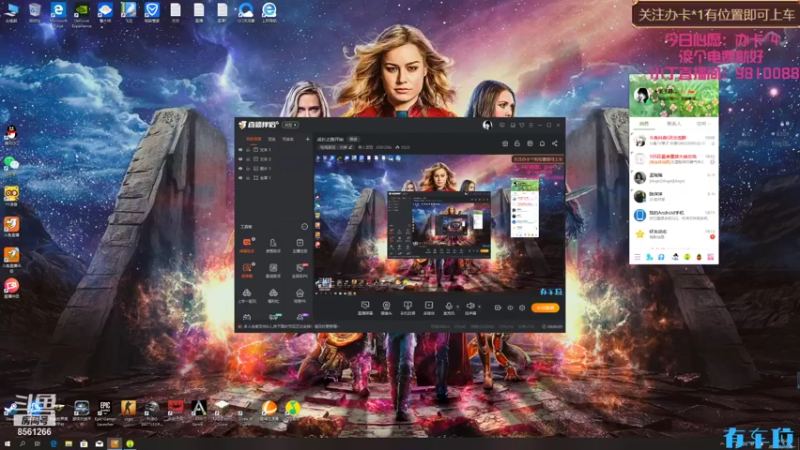Add a new scene with the plus icon
Viewport: 800px width, 450px height.
point(307,139)
